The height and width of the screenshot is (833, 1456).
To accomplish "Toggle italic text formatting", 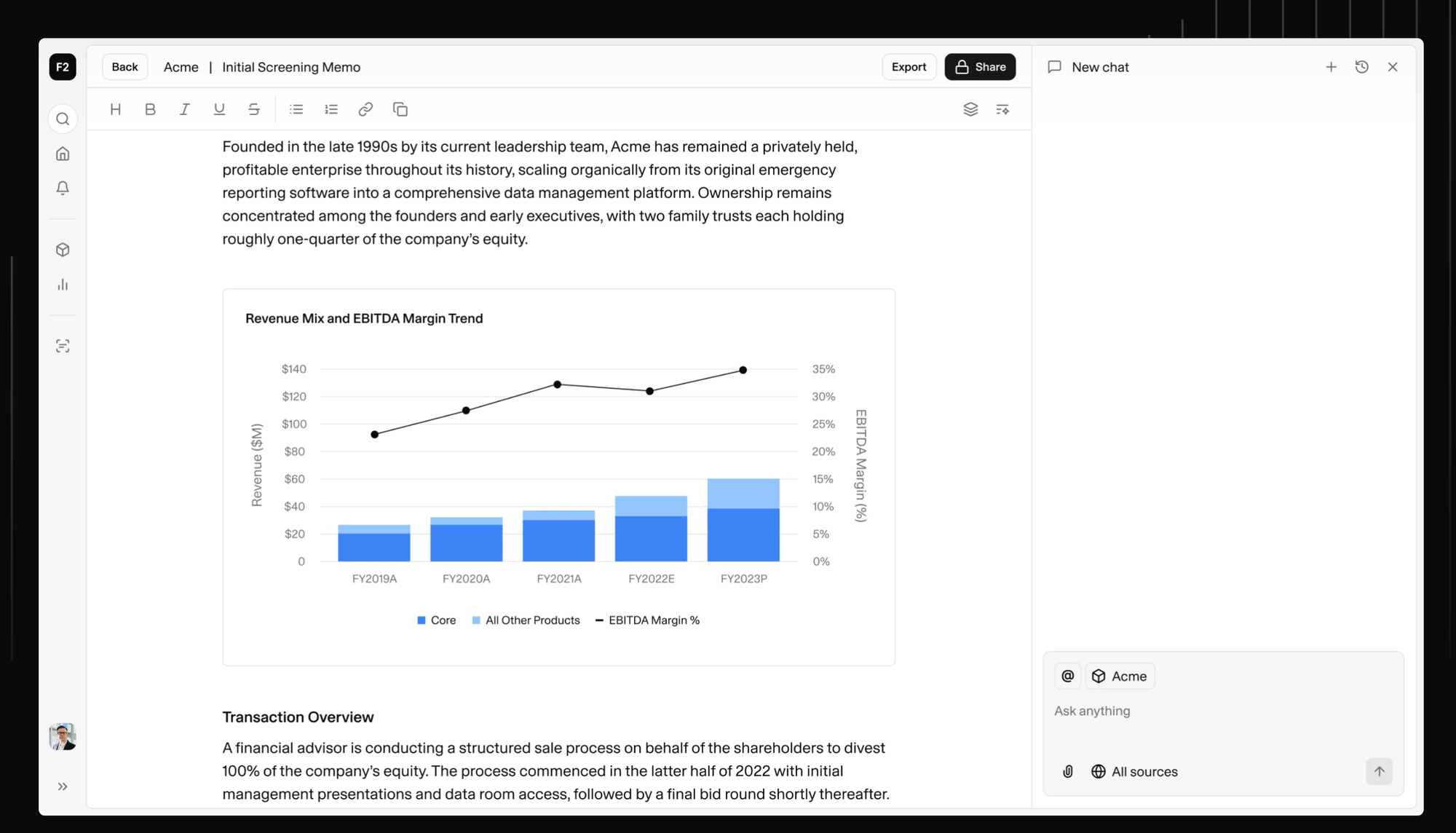I will pyautogui.click(x=185, y=109).
